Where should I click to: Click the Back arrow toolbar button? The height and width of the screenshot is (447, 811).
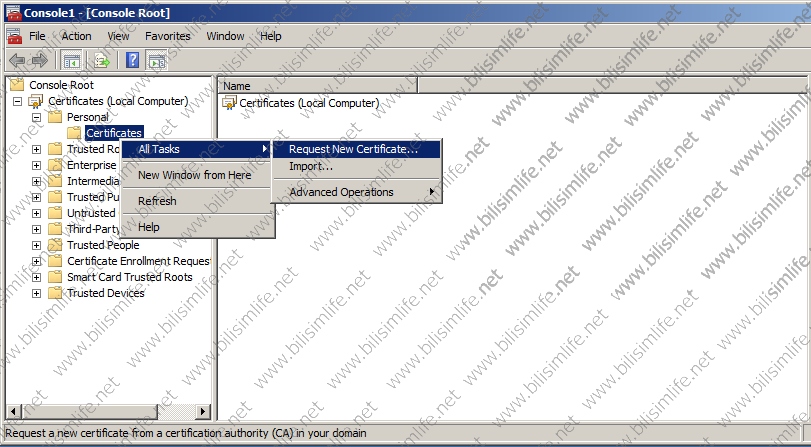tap(17, 61)
